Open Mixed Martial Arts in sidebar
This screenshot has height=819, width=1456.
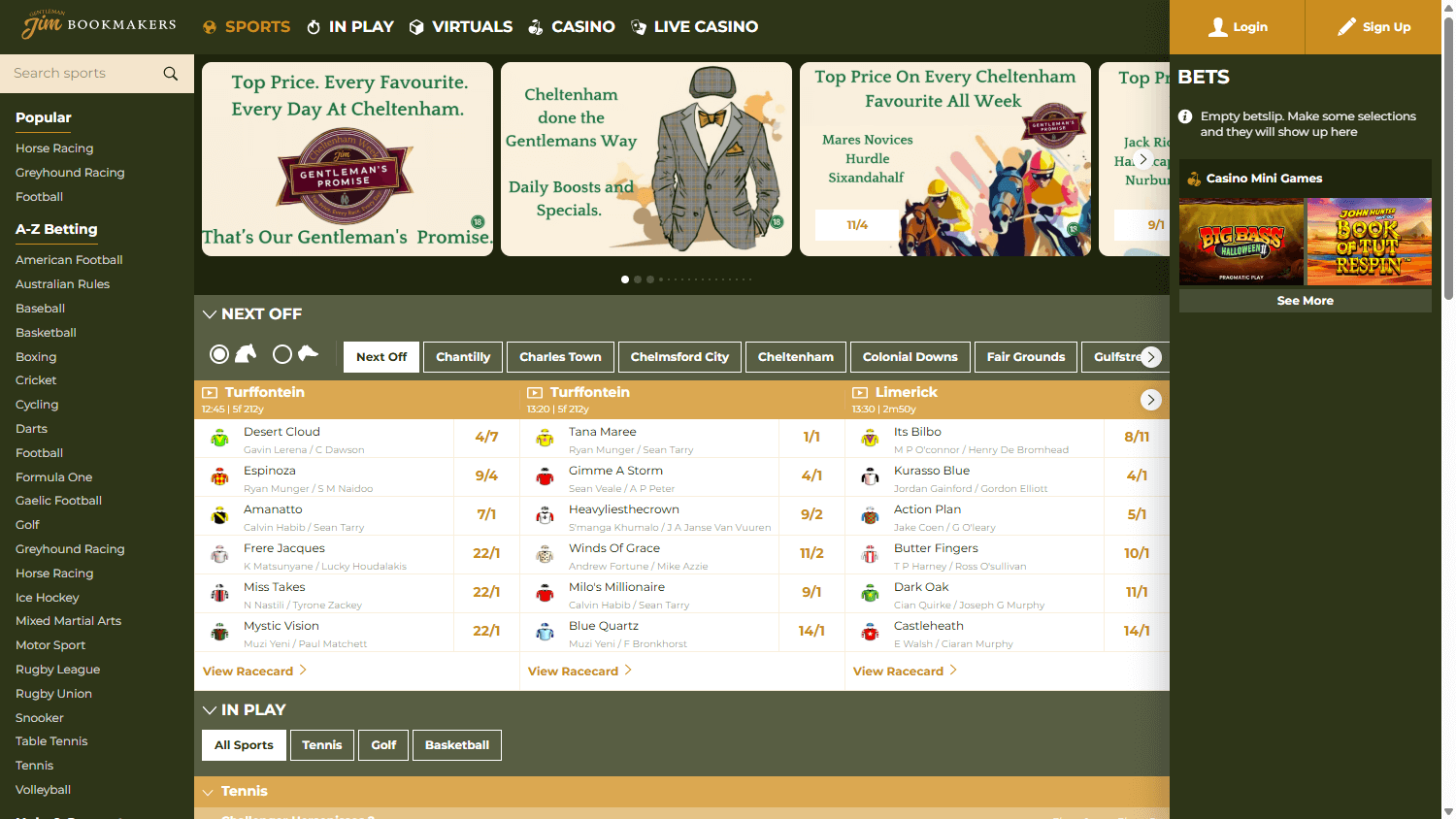click(x=69, y=621)
